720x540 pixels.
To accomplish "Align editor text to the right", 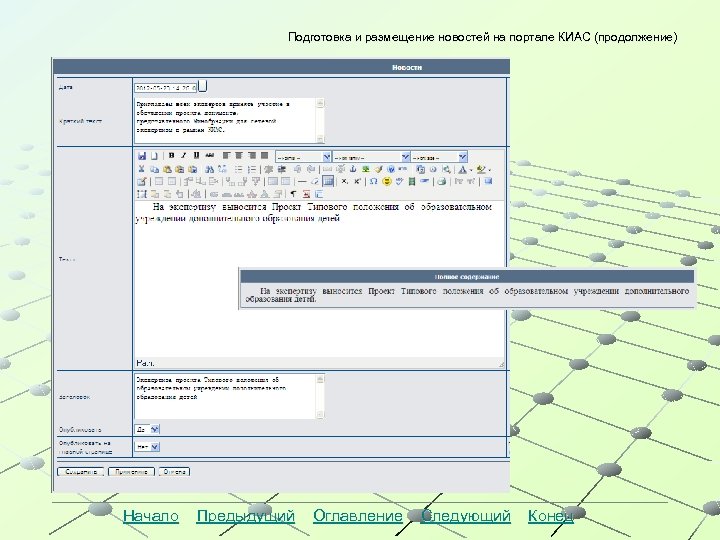I will coord(251,155).
